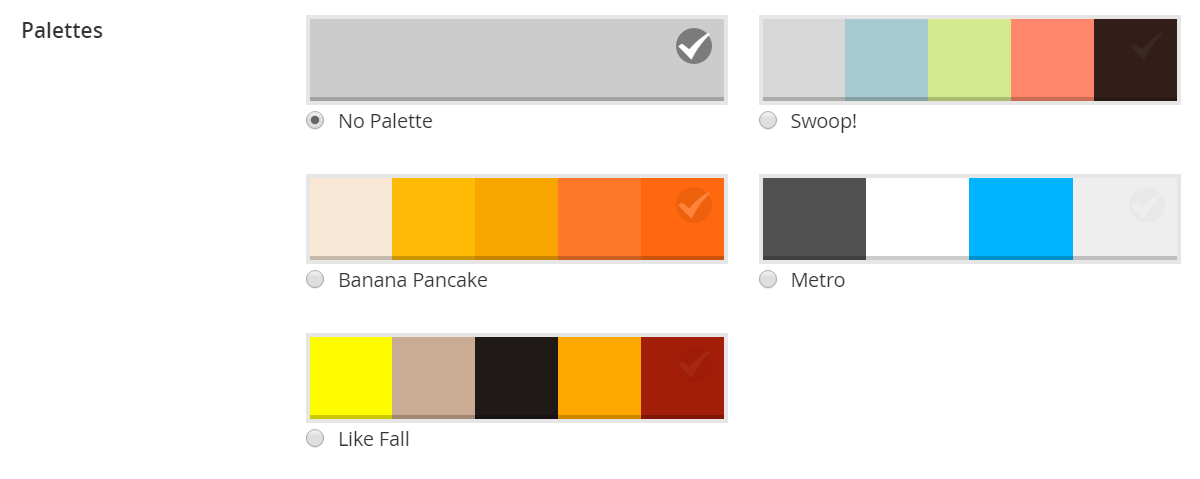The image size is (1200, 479).
Task: Click the salmon swatch in Swoop!
Action: pyautogui.click(x=1052, y=59)
